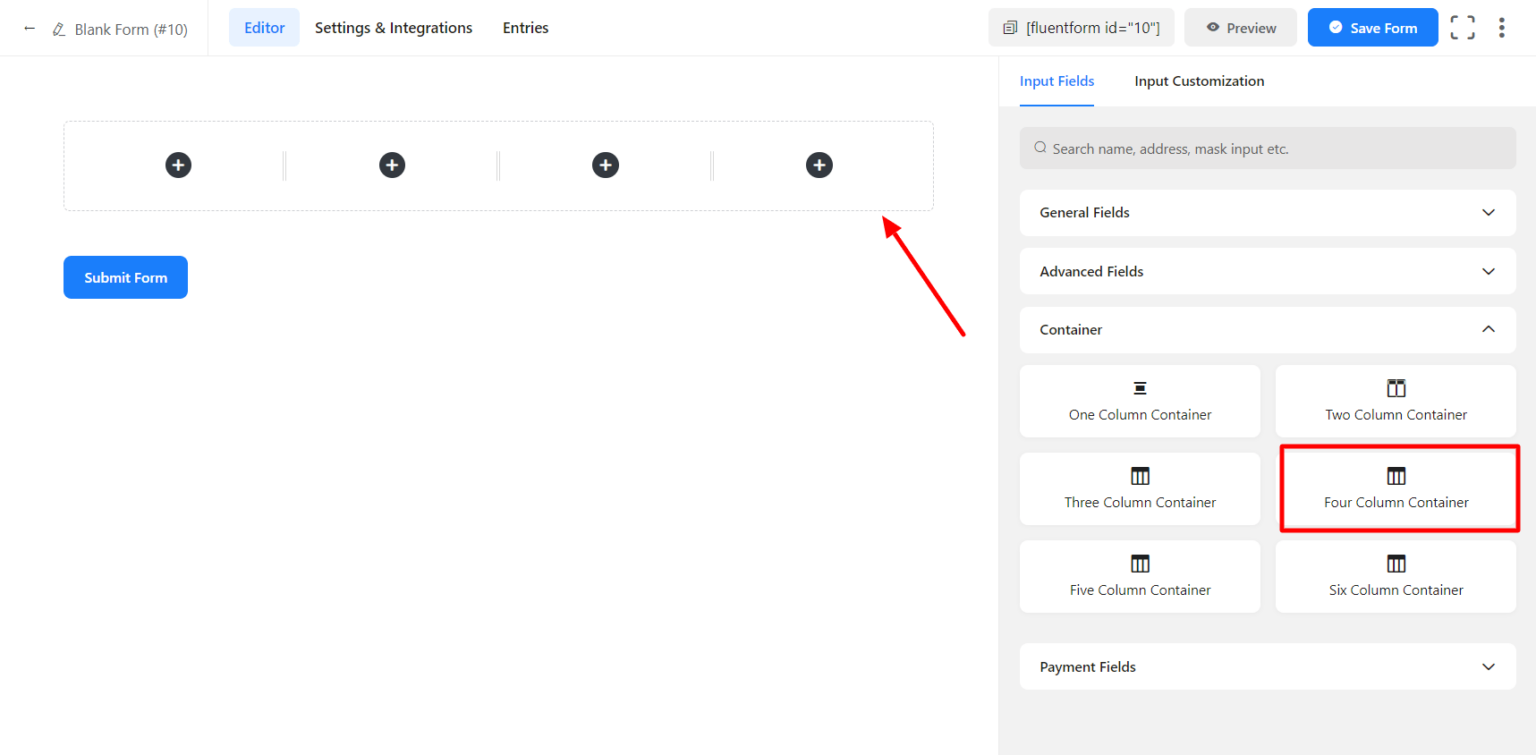Open the three-dot options menu
Screen dimensions: 1536x755
point(1502,27)
